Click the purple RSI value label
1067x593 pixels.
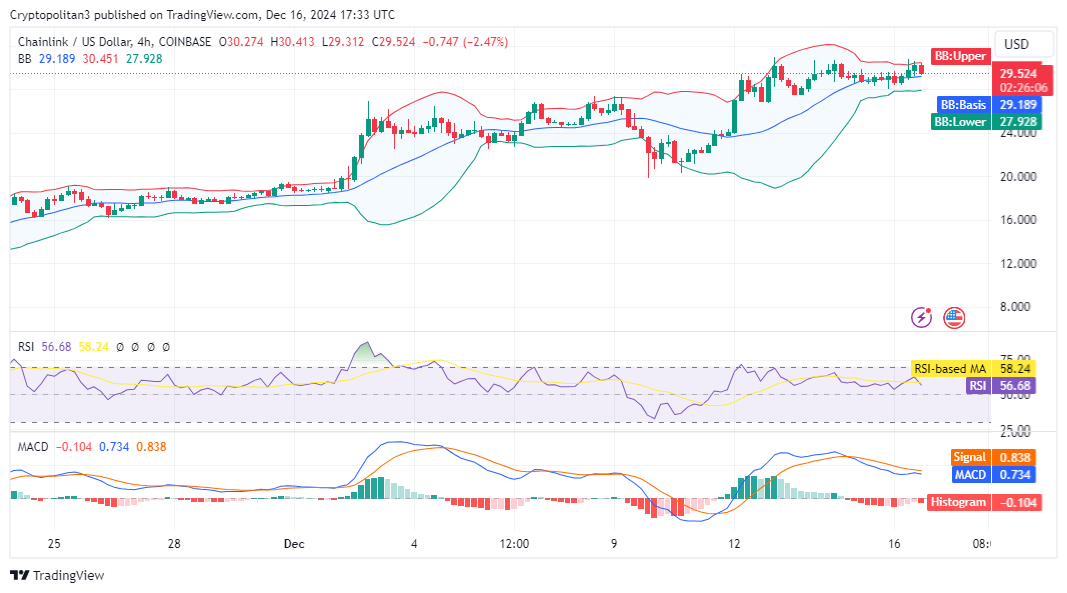(x=978, y=385)
